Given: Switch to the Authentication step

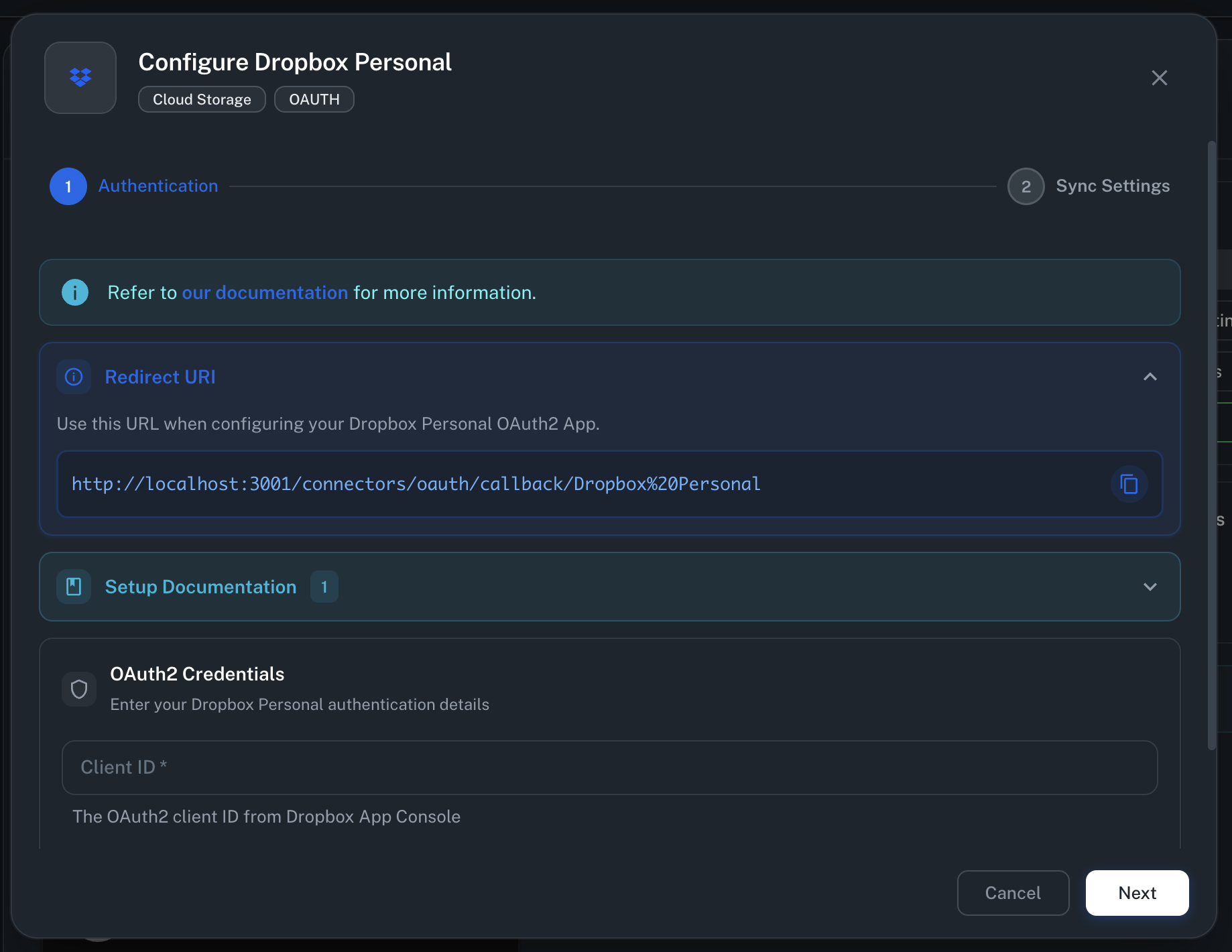Looking at the screenshot, I should pos(158,186).
